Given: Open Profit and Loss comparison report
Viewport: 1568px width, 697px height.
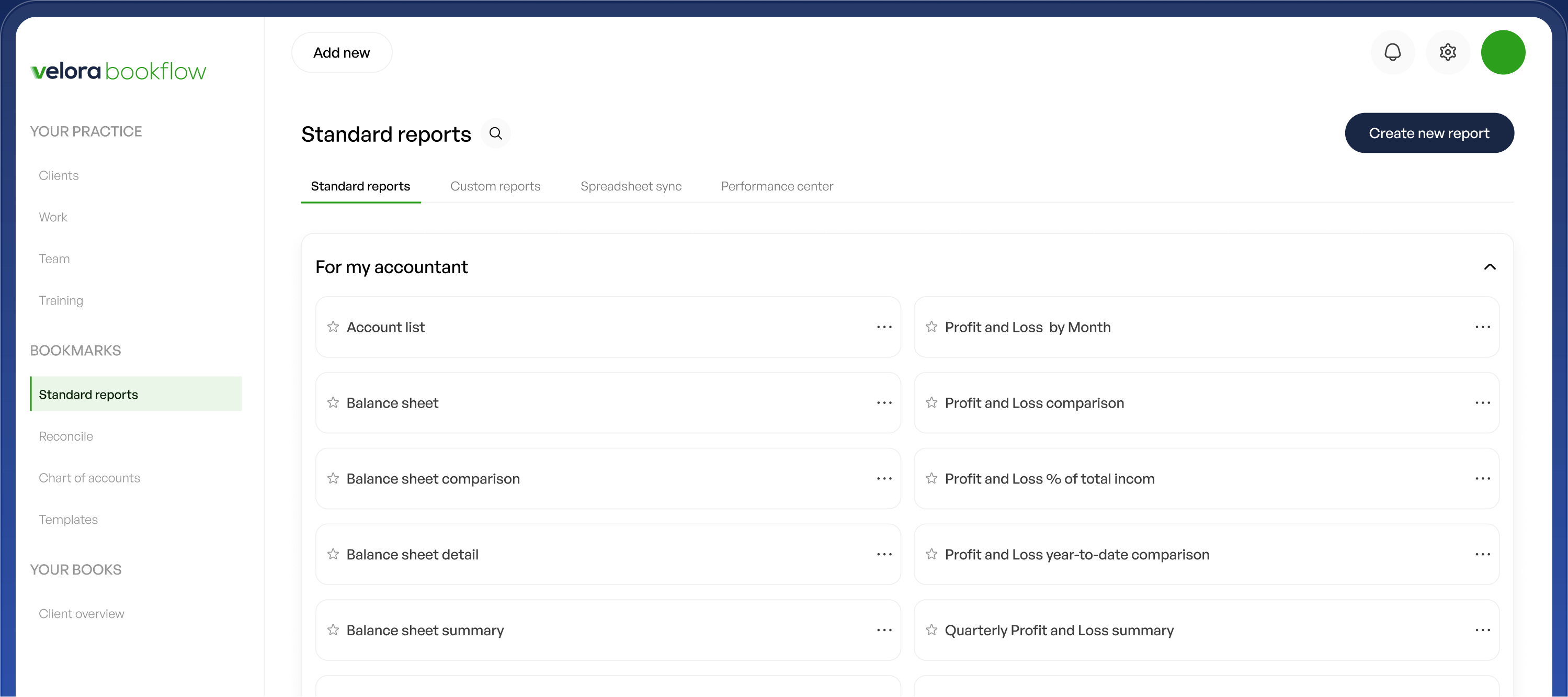Looking at the screenshot, I should pos(1206,403).
